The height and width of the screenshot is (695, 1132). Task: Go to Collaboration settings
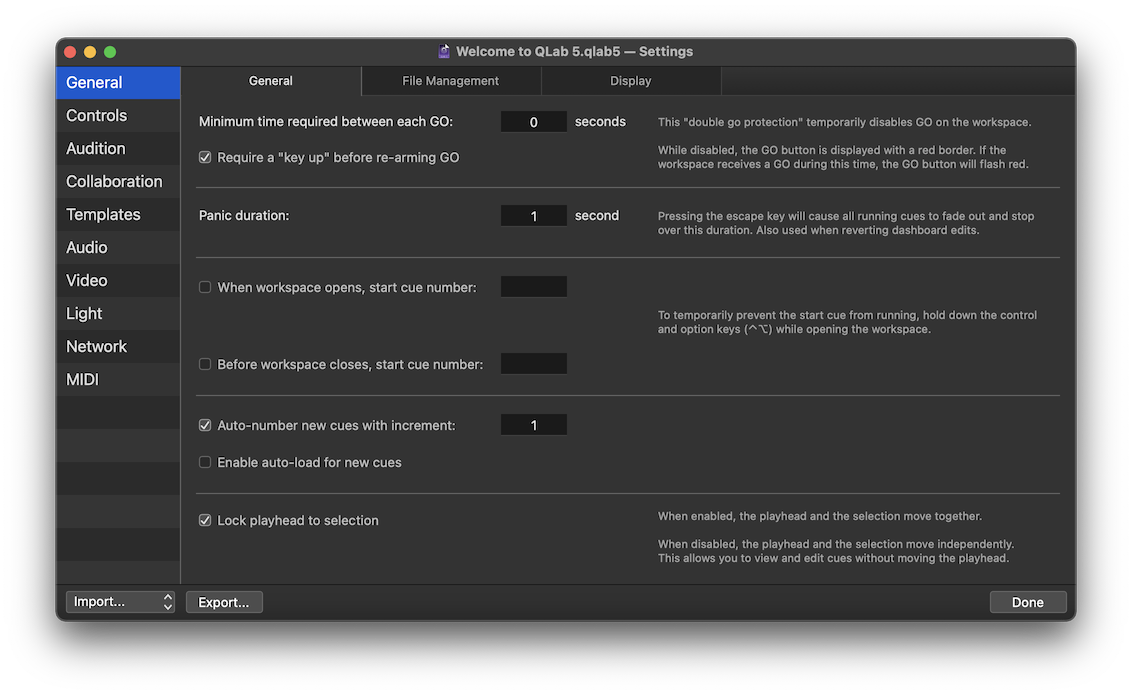[x=114, y=181]
